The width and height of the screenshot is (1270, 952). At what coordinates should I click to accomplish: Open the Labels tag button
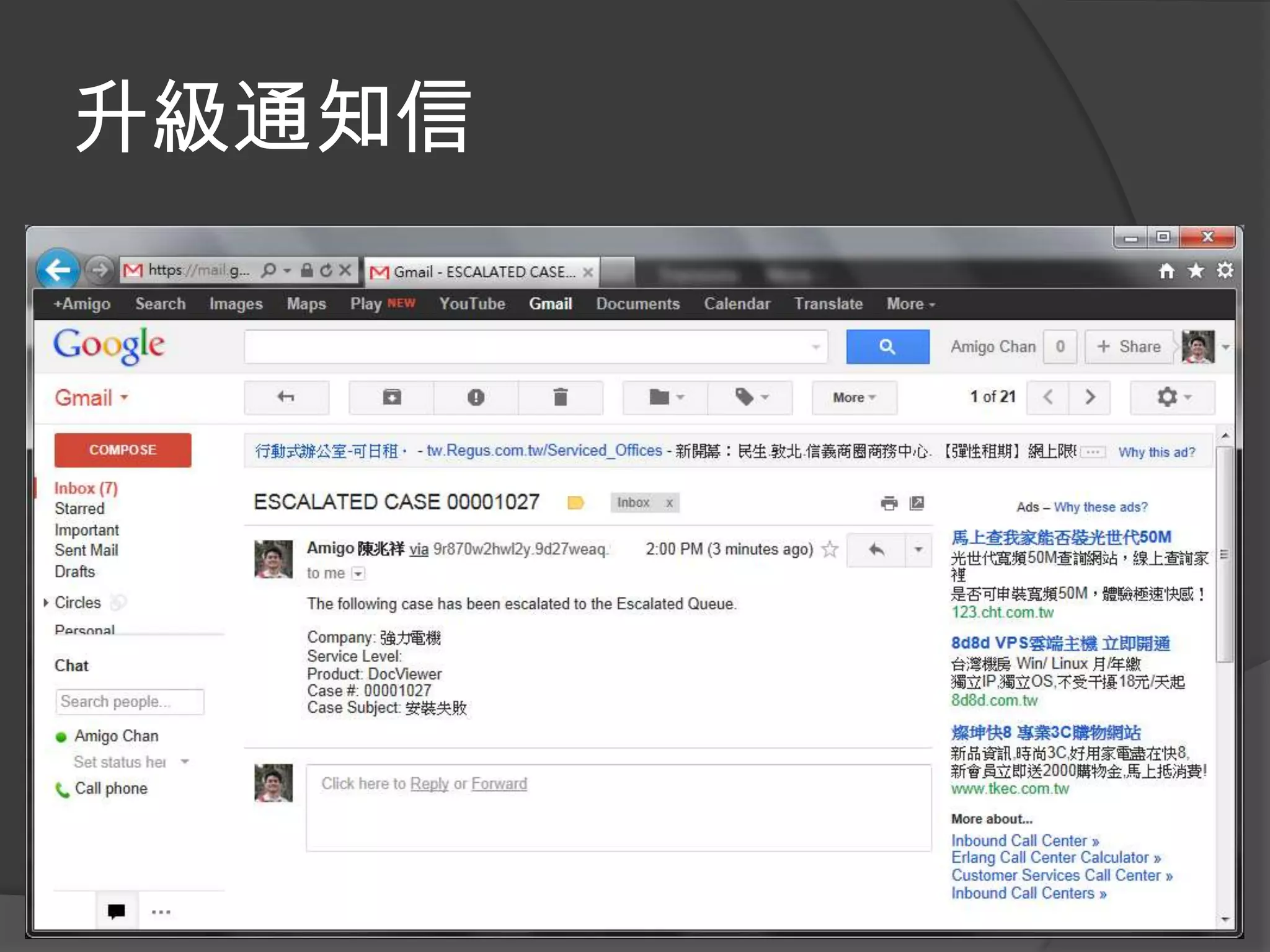[750, 397]
